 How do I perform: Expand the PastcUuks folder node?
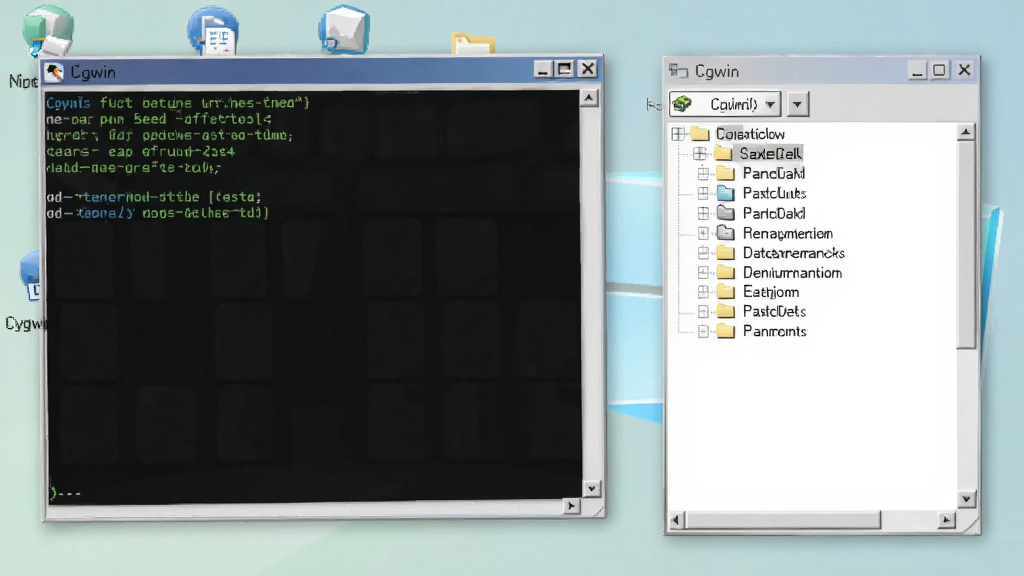pyautogui.click(x=703, y=193)
